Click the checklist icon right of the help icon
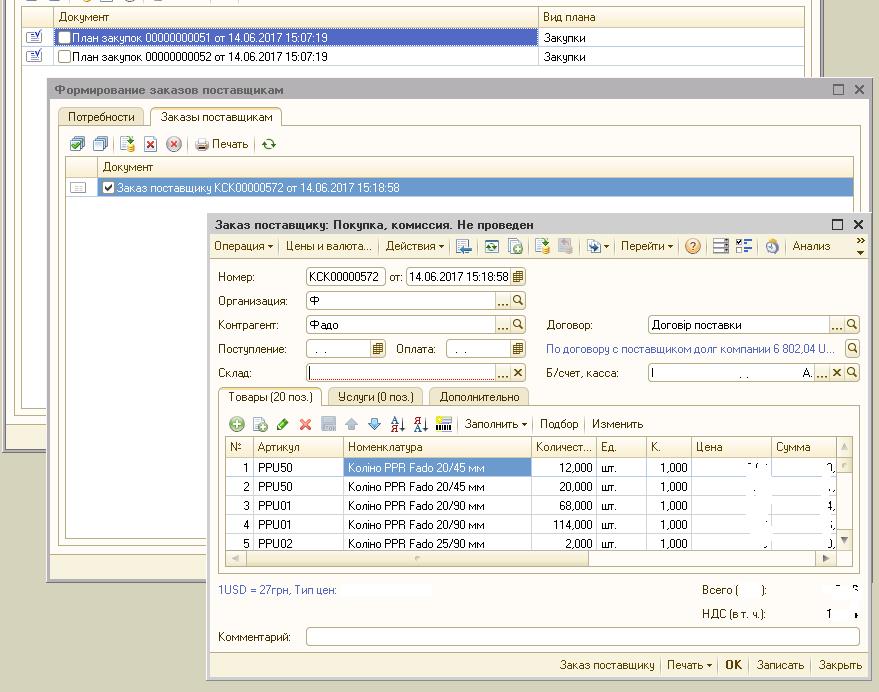Screen dimensions: 879x692 click(744, 246)
